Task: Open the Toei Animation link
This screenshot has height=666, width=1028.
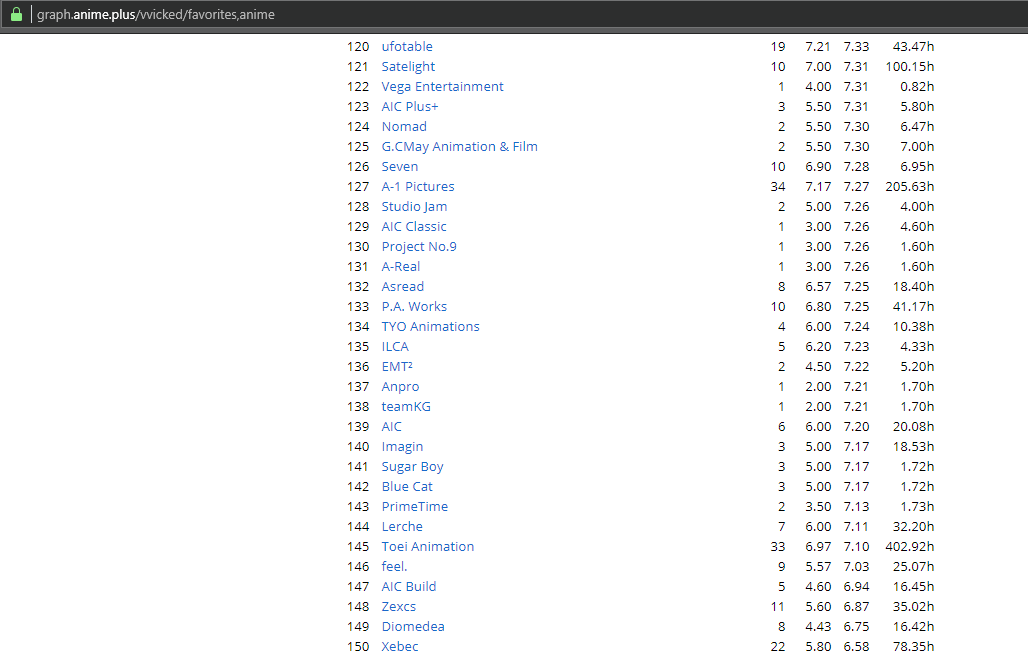Action: click(428, 547)
